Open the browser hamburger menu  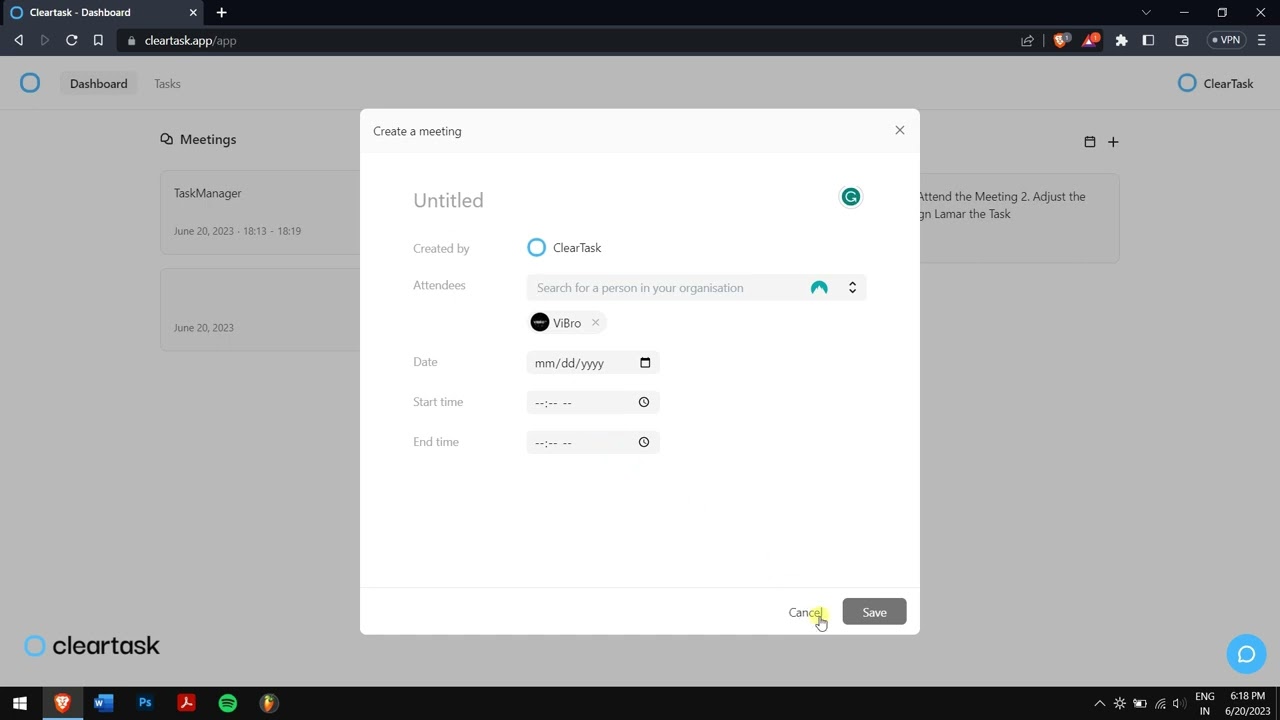click(x=1262, y=41)
